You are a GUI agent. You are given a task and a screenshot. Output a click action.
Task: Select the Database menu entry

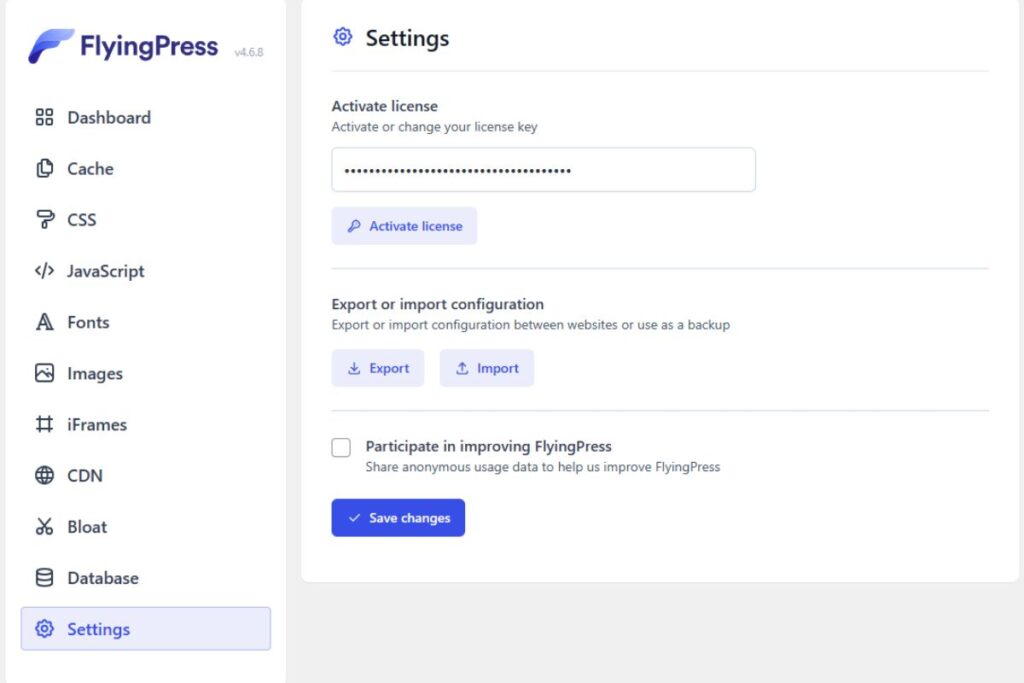click(146, 578)
